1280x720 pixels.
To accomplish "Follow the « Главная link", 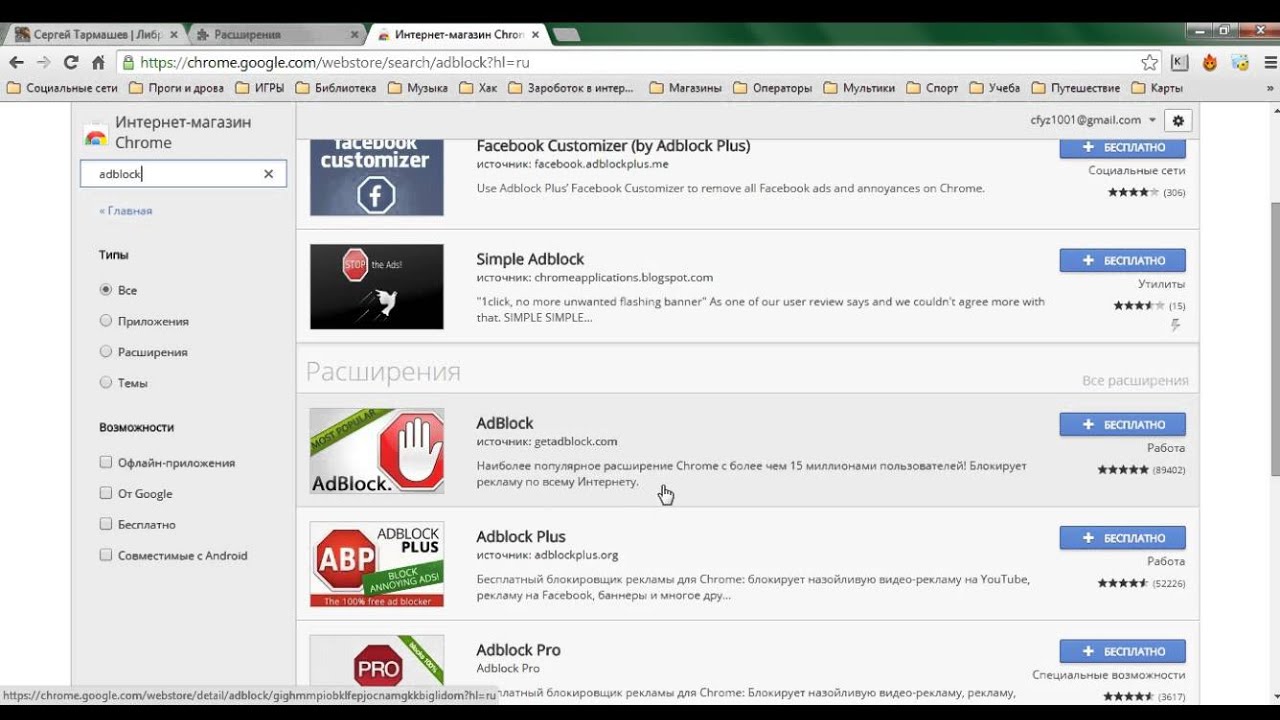I will [125, 211].
